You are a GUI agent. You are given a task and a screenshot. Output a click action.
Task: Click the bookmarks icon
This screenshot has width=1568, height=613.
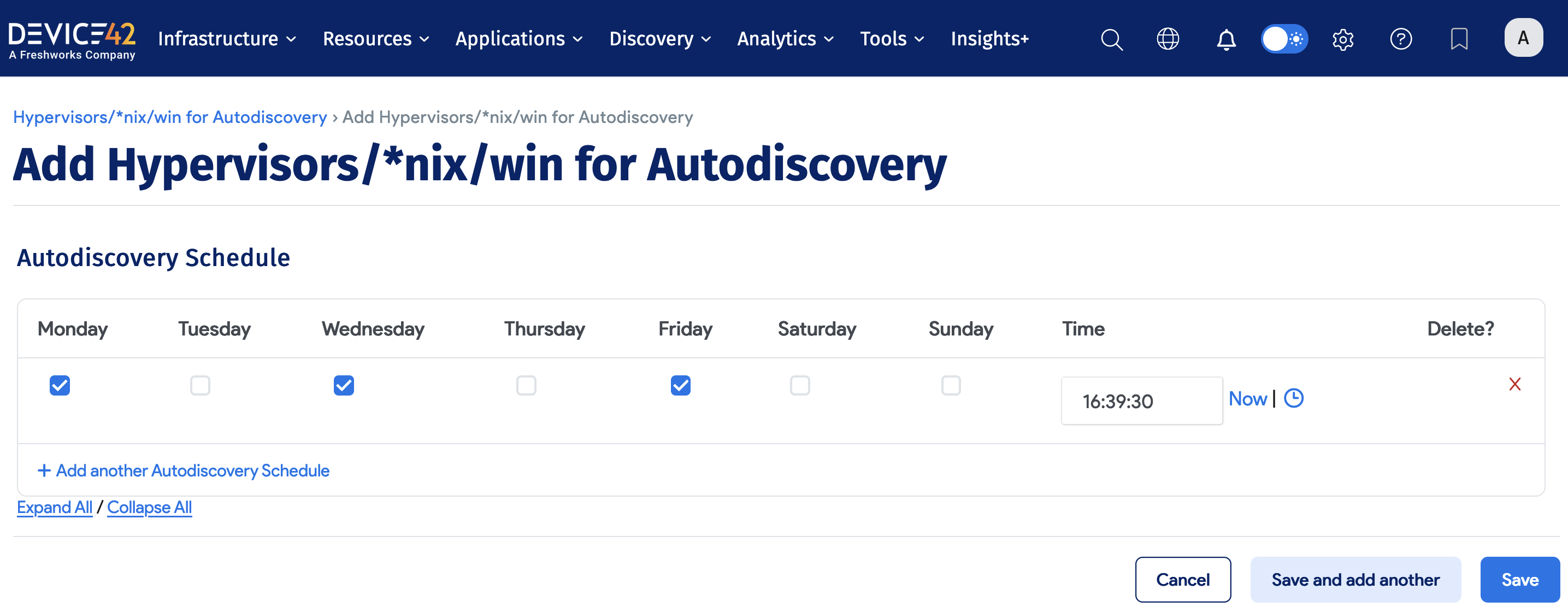tap(1459, 39)
